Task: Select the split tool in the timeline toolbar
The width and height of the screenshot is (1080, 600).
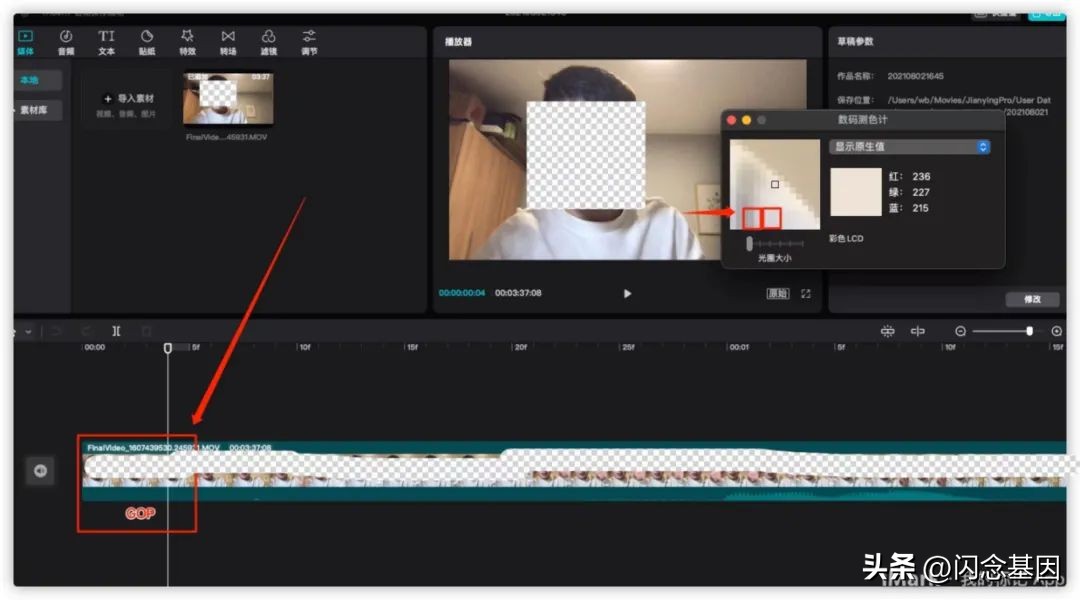Action: (116, 331)
